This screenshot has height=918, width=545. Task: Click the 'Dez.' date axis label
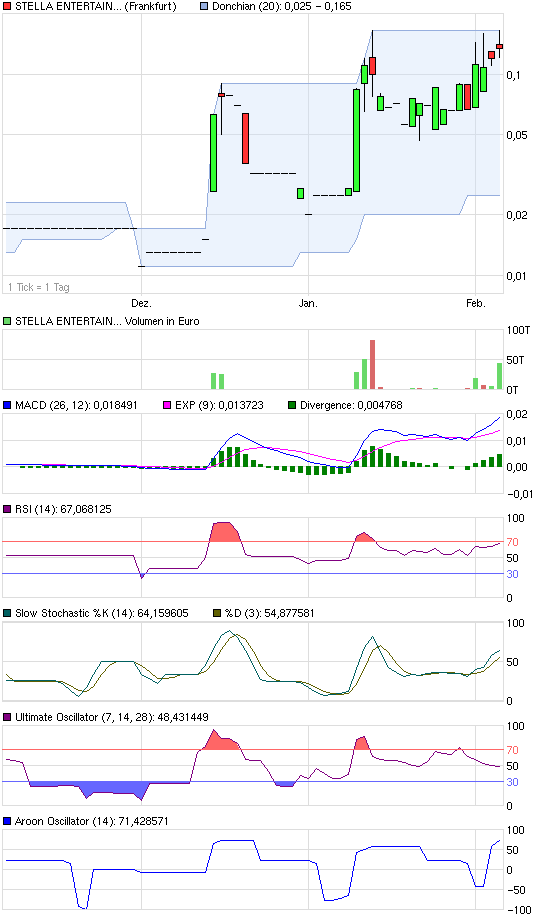(x=141, y=303)
